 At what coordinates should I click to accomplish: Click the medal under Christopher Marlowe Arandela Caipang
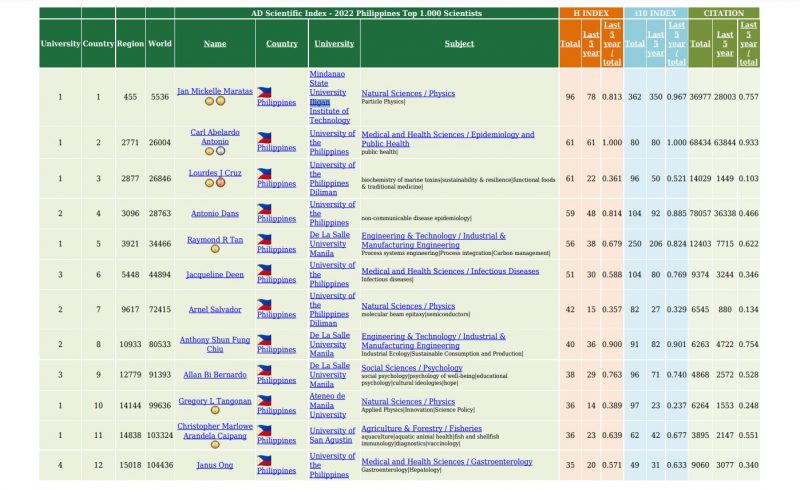pyautogui.click(x=215, y=445)
